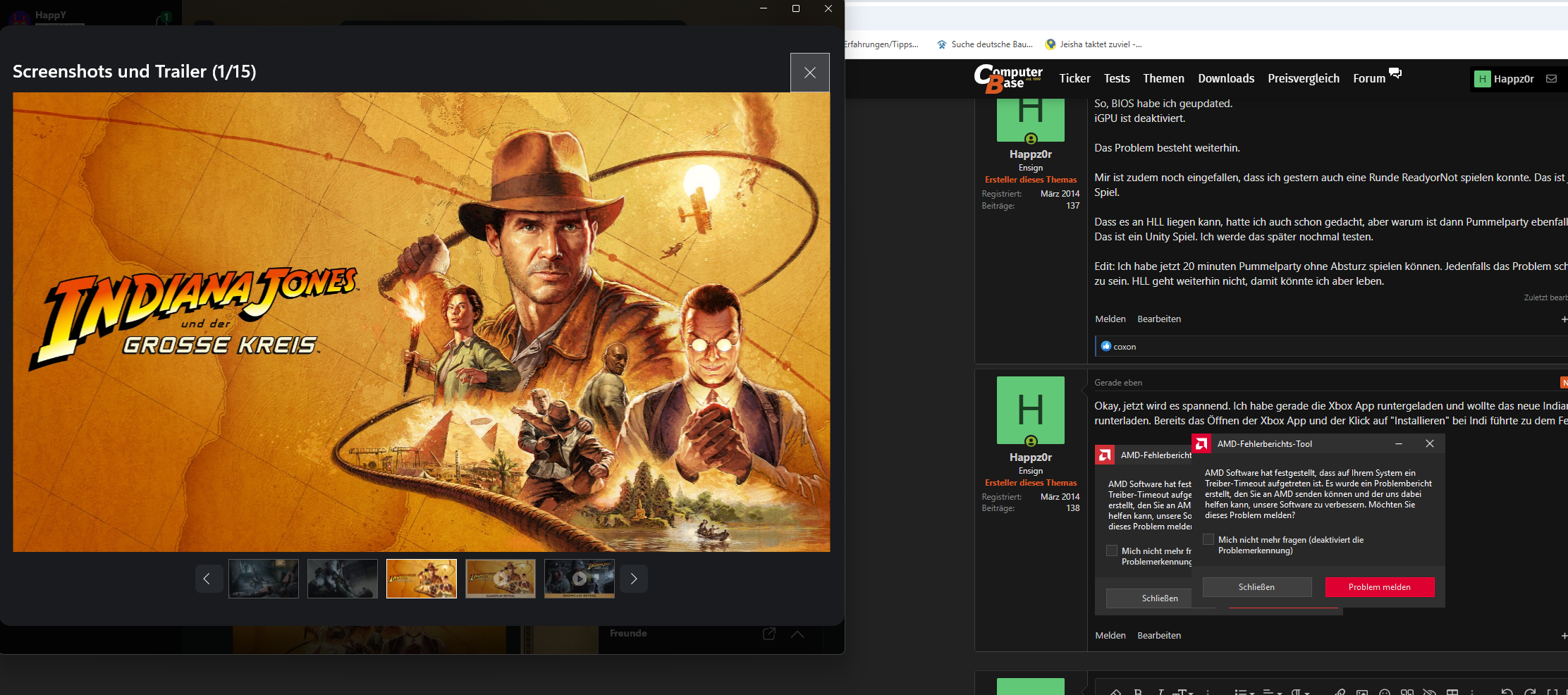
Task: Click the blue thumbs-up like icon beside coxon
Action: [x=1106, y=346]
